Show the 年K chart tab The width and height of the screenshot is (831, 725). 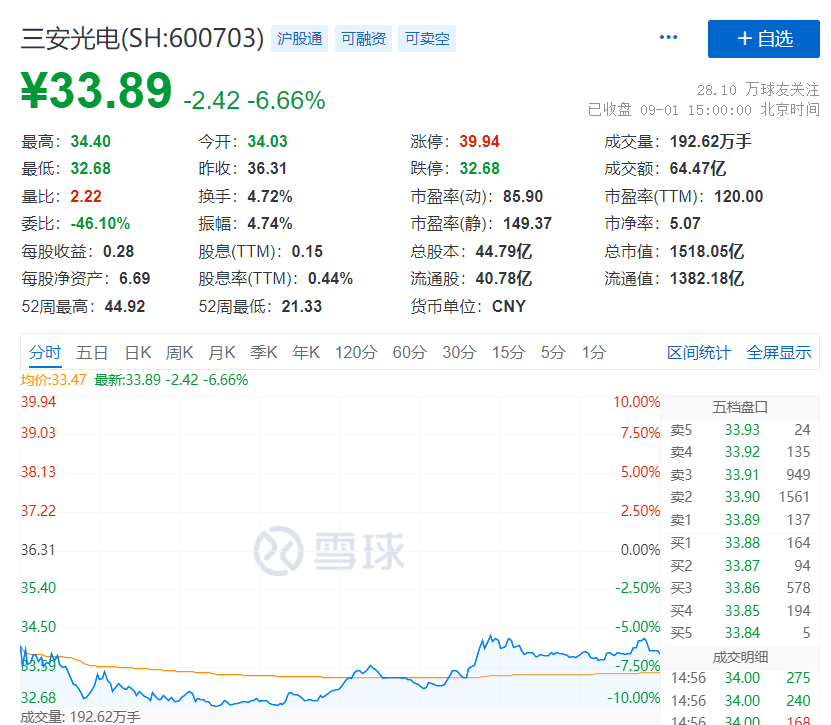pos(306,352)
